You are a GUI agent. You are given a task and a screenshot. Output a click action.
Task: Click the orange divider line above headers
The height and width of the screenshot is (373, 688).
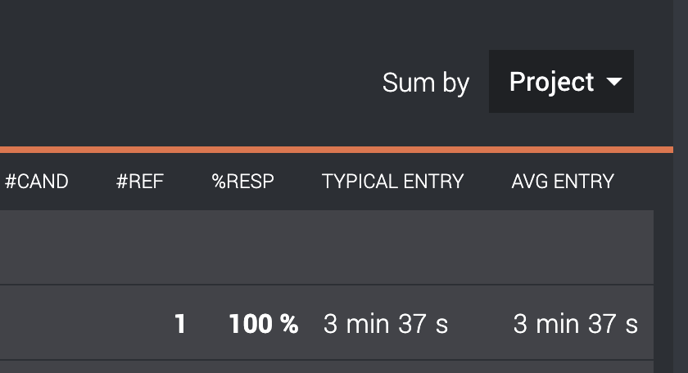point(337,150)
